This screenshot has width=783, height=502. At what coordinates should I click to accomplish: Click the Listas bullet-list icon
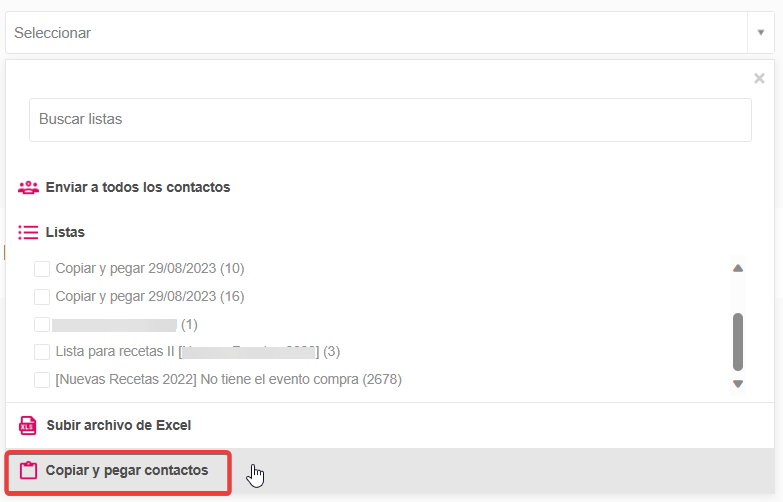[28, 232]
